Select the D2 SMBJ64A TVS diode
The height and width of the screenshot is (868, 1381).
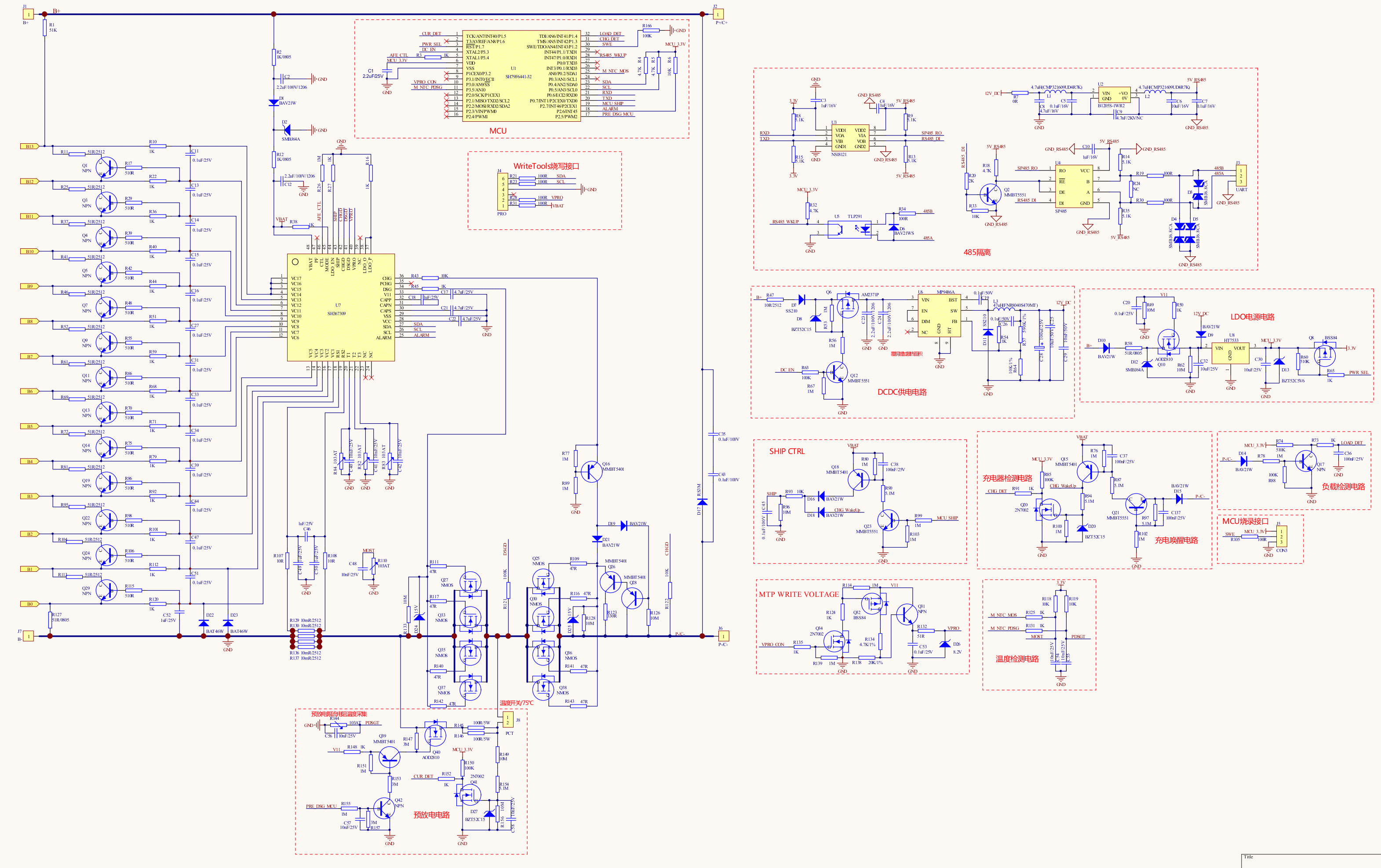click(x=287, y=130)
